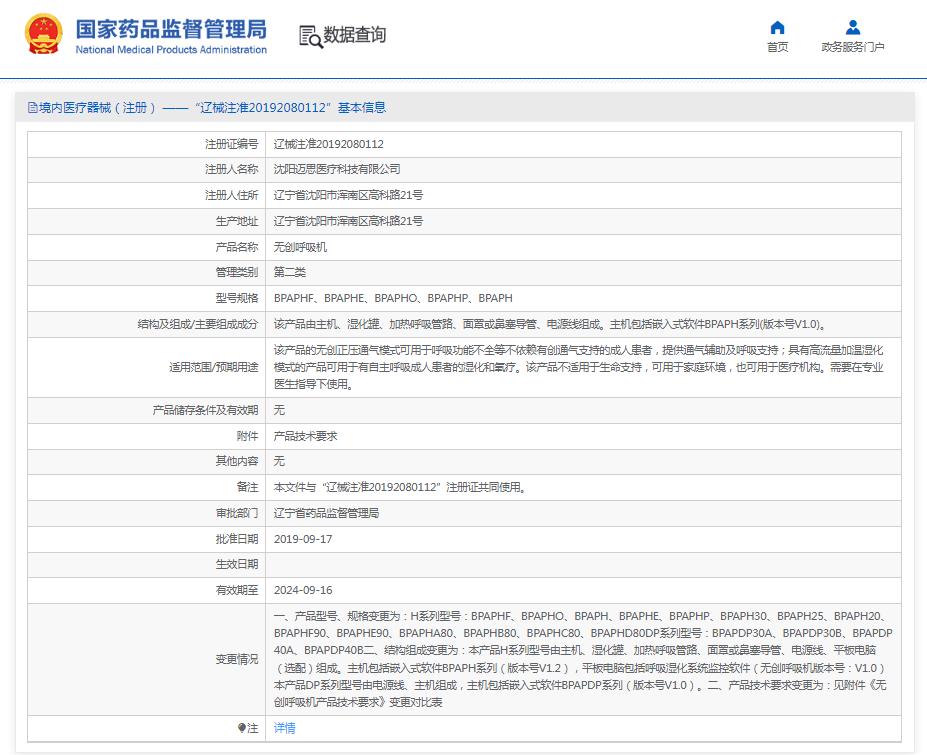Click expiry date 2024-09-16
This screenshot has height=755, width=927.
(x=304, y=590)
